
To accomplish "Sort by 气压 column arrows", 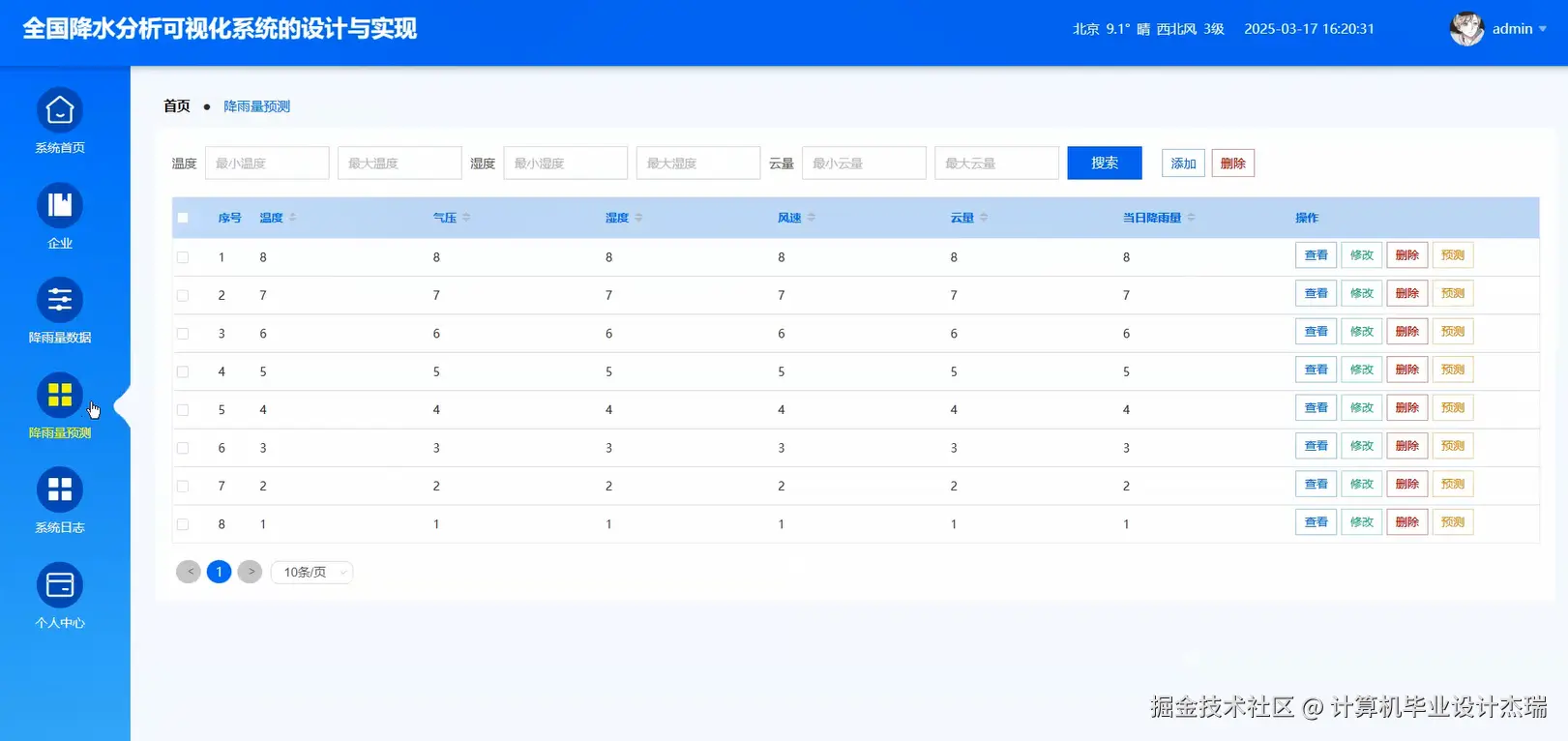I will click(466, 218).
